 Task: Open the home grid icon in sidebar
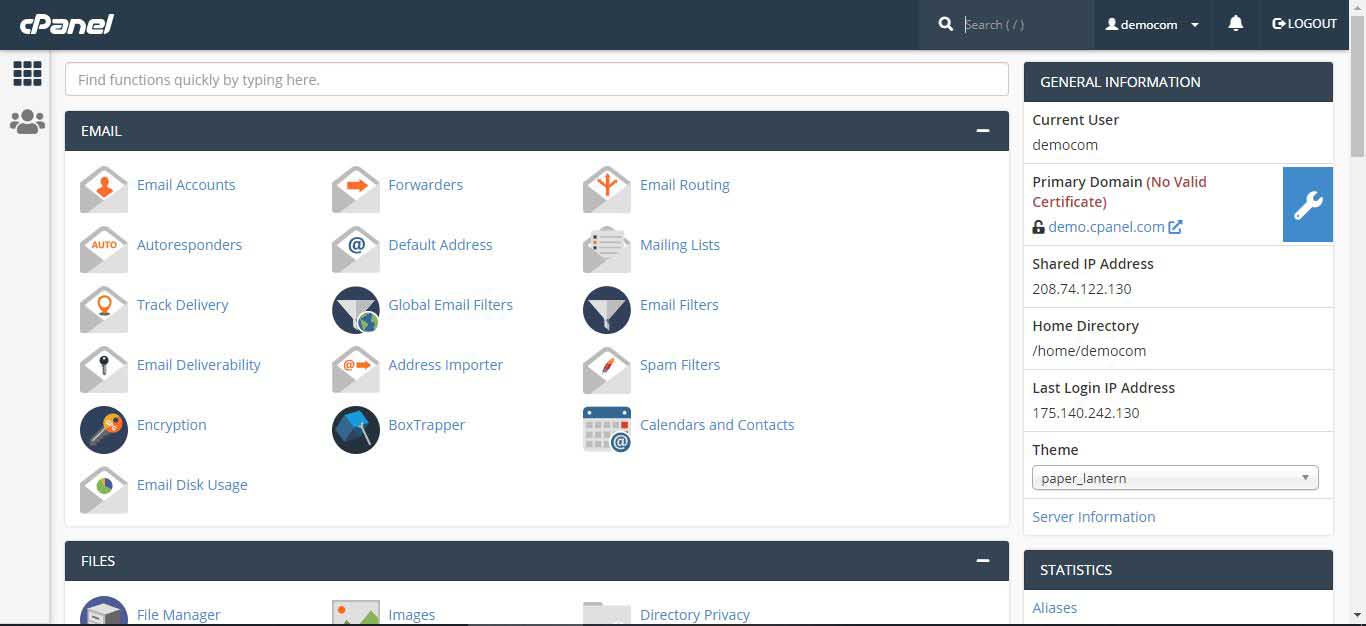(27, 73)
